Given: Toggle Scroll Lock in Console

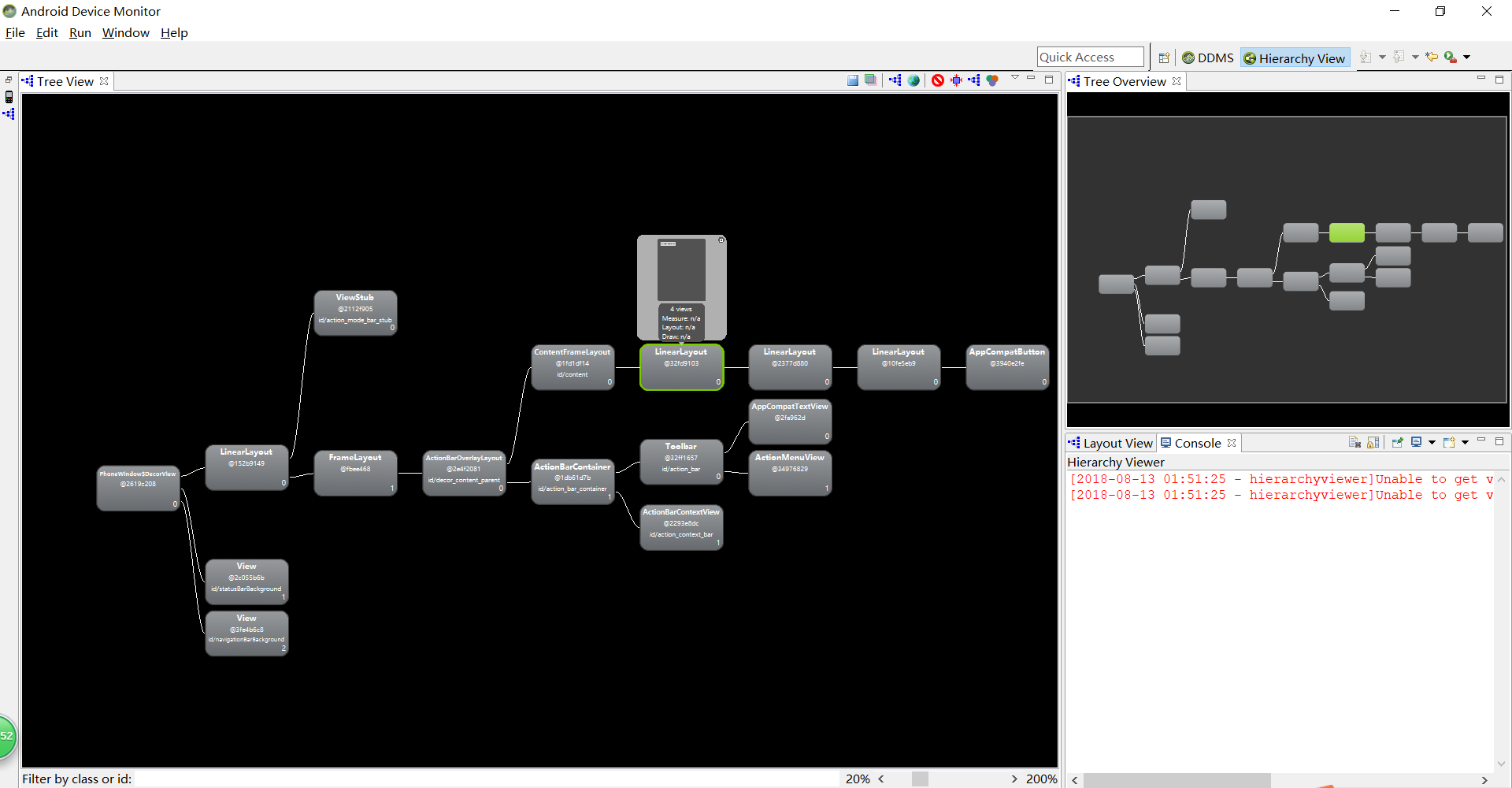Looking at the screenshot, I should 1373,442.
